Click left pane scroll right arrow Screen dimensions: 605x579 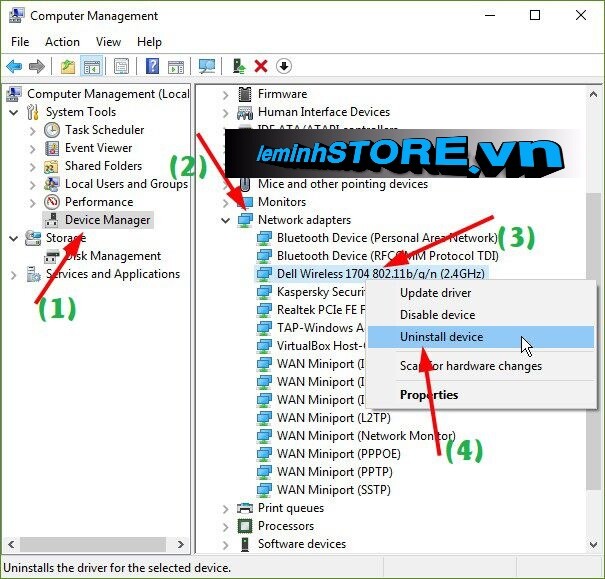[x=180, y=545]
